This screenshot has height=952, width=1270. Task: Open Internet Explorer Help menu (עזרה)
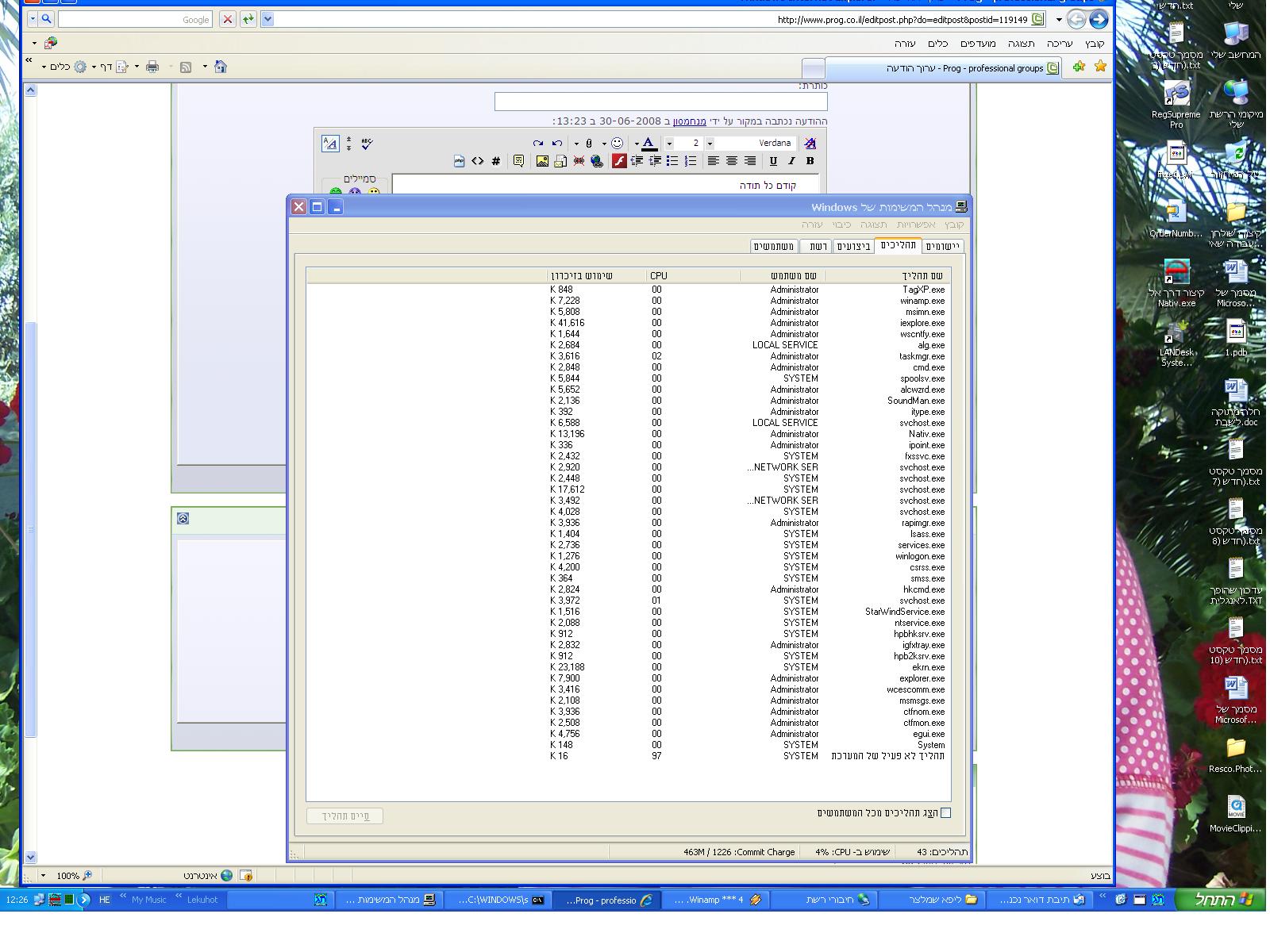(905, 44)
